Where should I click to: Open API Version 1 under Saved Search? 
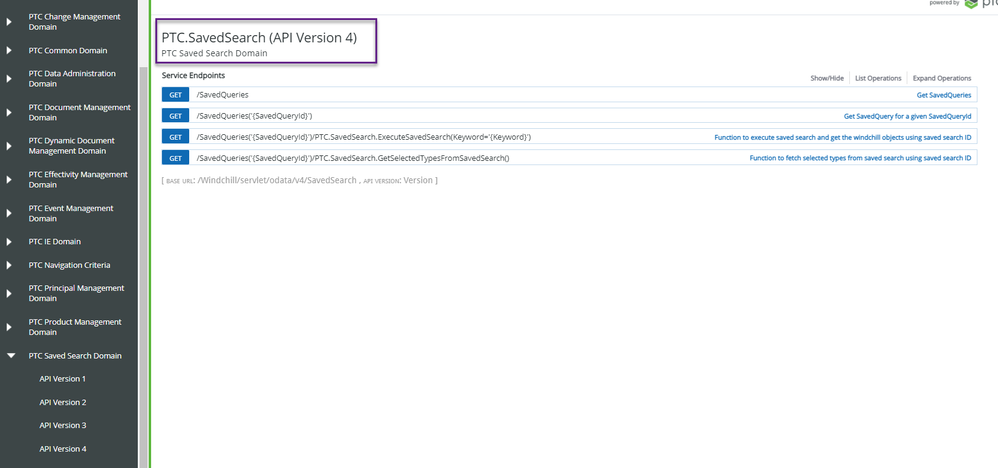(62, 379)
